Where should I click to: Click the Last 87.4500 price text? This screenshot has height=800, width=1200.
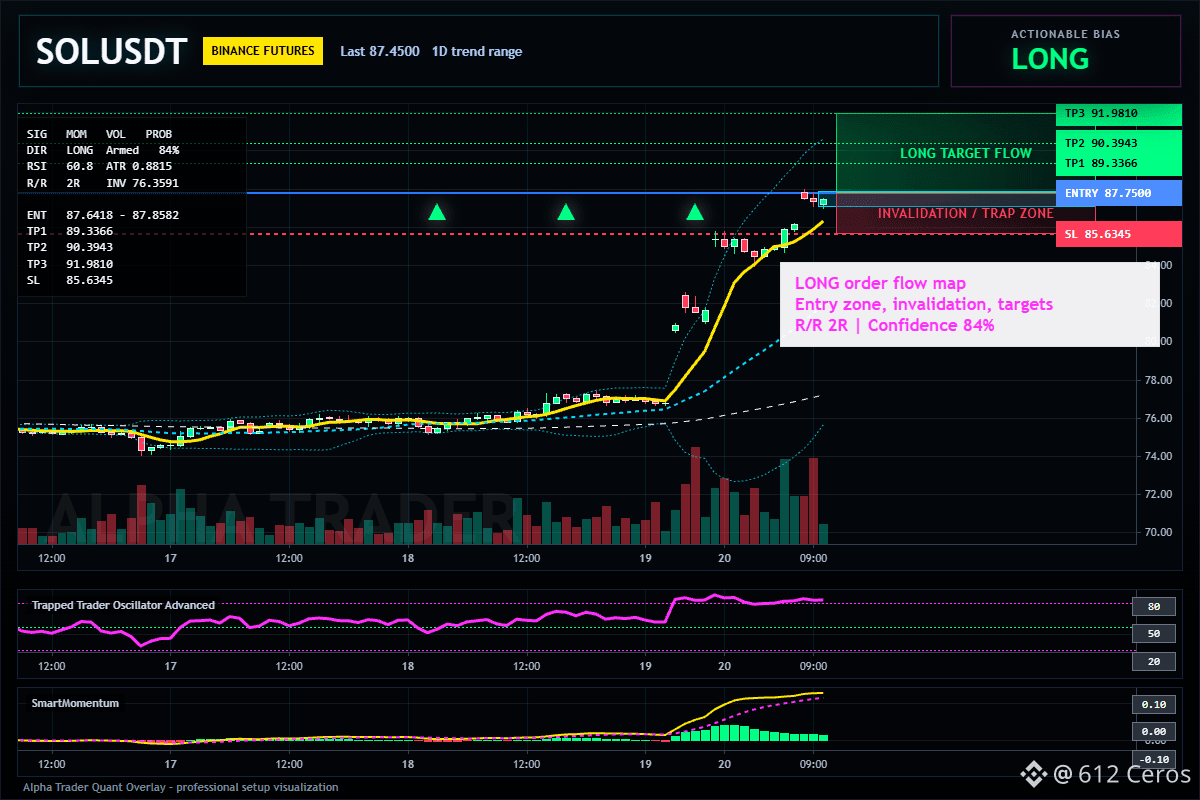[x=380, y=51]
